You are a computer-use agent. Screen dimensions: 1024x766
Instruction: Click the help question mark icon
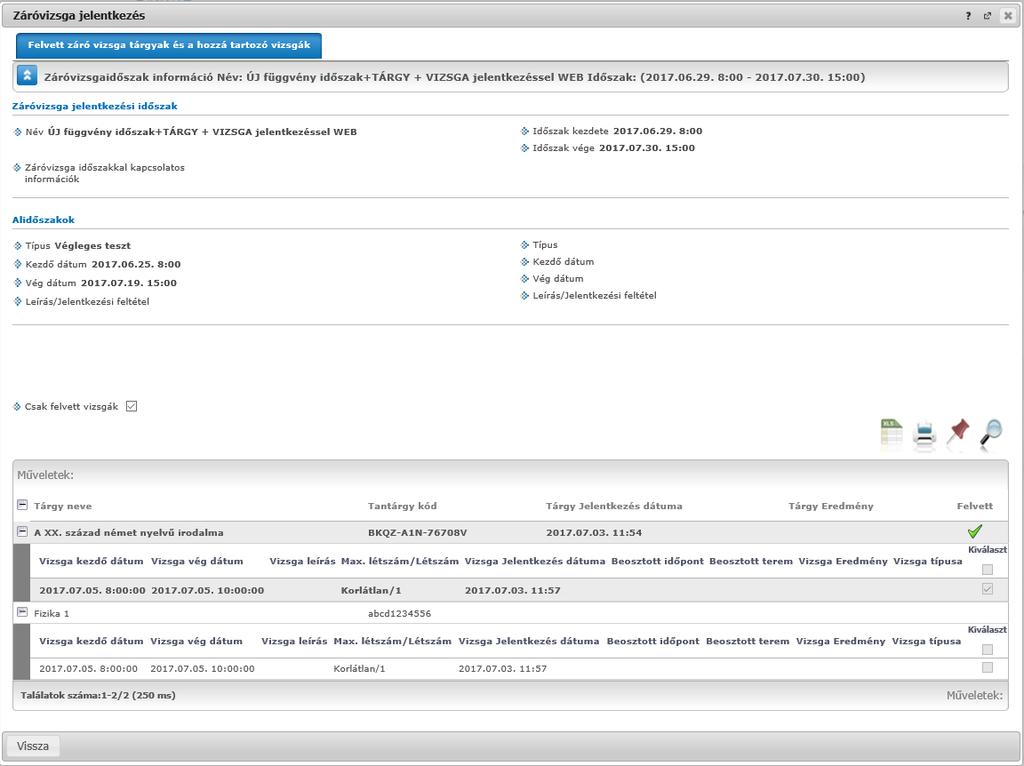click(968, 16)
